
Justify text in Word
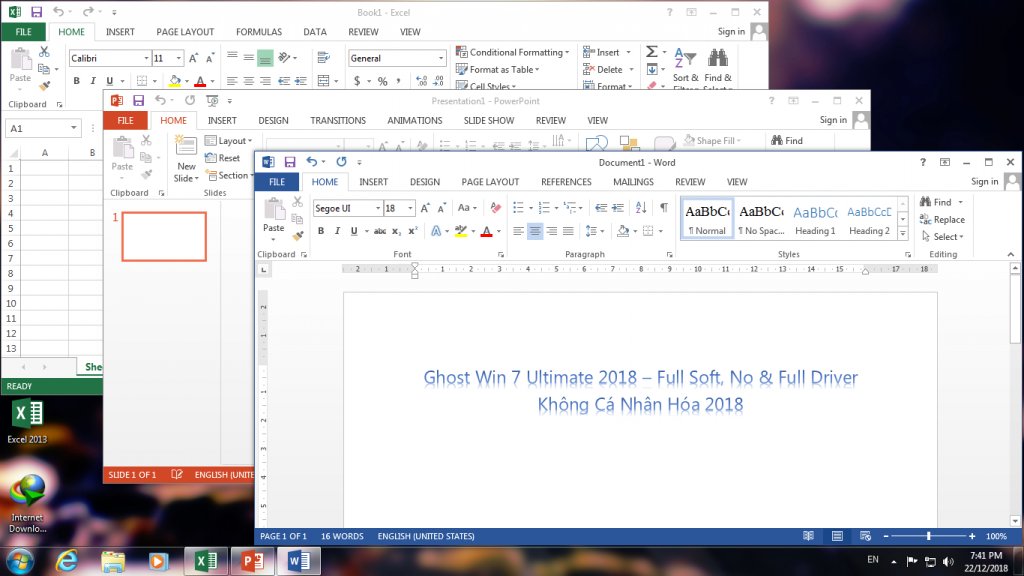coord(568,231)
